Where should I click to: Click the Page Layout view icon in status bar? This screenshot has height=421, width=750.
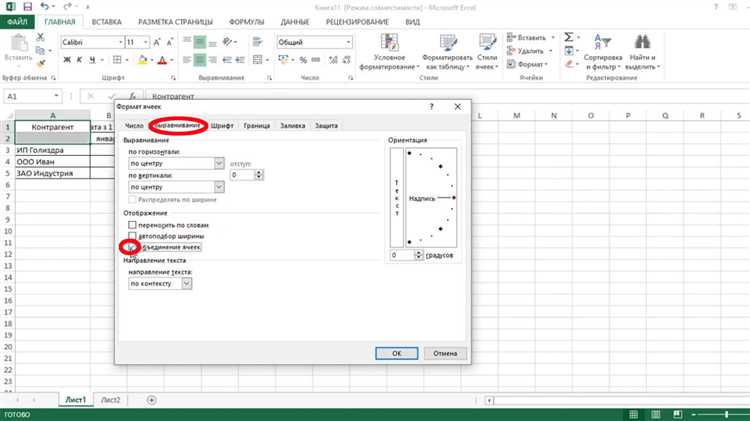[655, 414]
